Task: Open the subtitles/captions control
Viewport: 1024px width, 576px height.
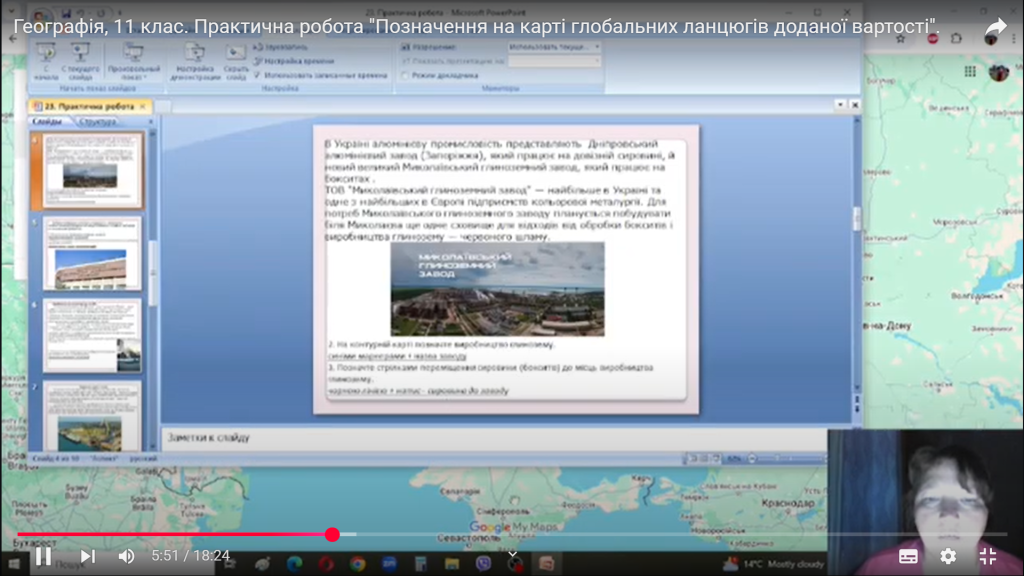Action: pos(908,556)
